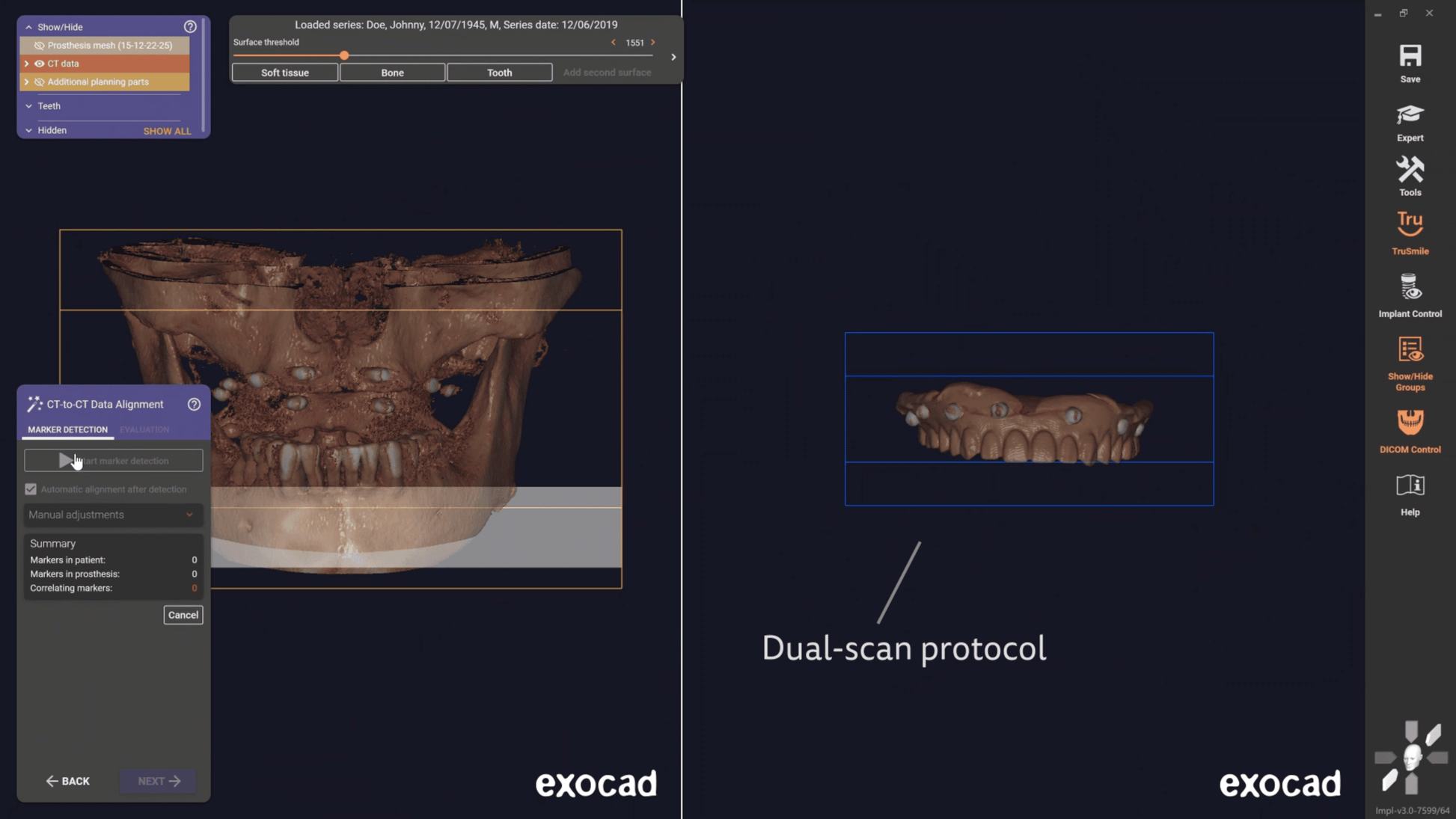Expand the Teeth section
The image size is (1456, 819).
[x=29, y=106]
